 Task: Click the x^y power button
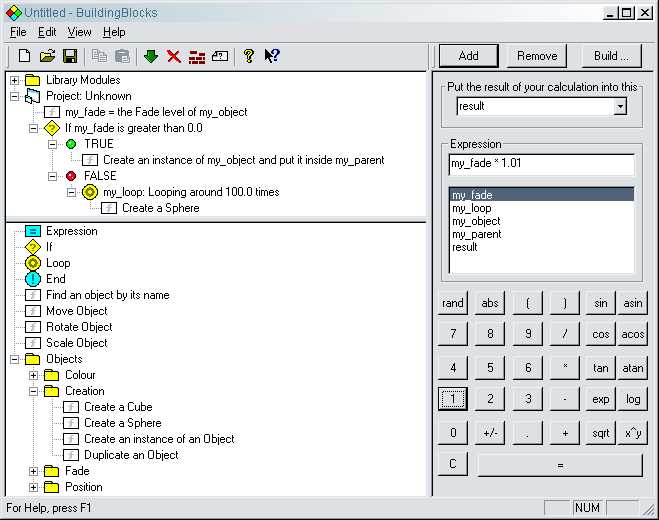633,433
